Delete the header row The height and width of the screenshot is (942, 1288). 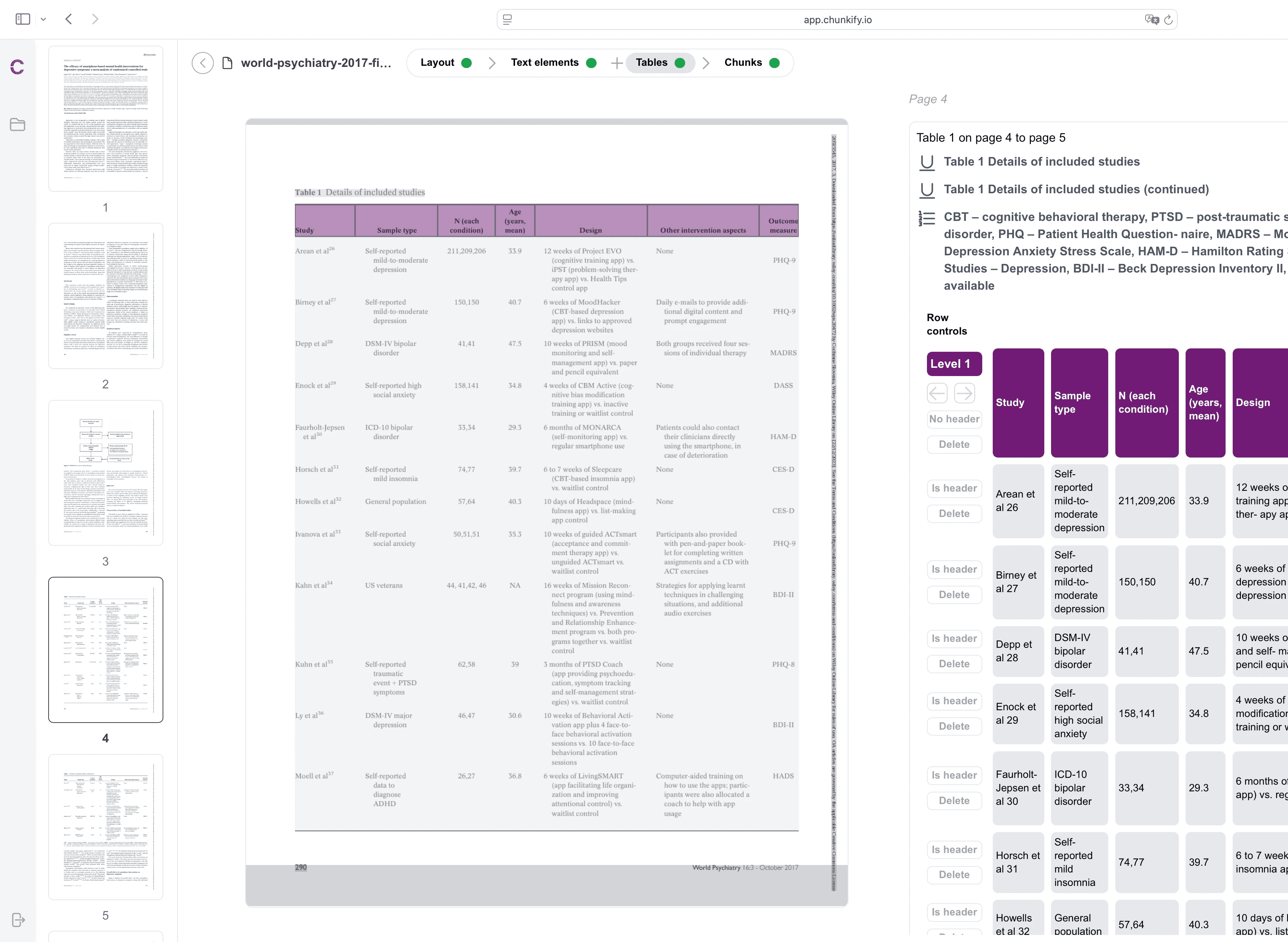pyautogui.click(x=954, y=444)
